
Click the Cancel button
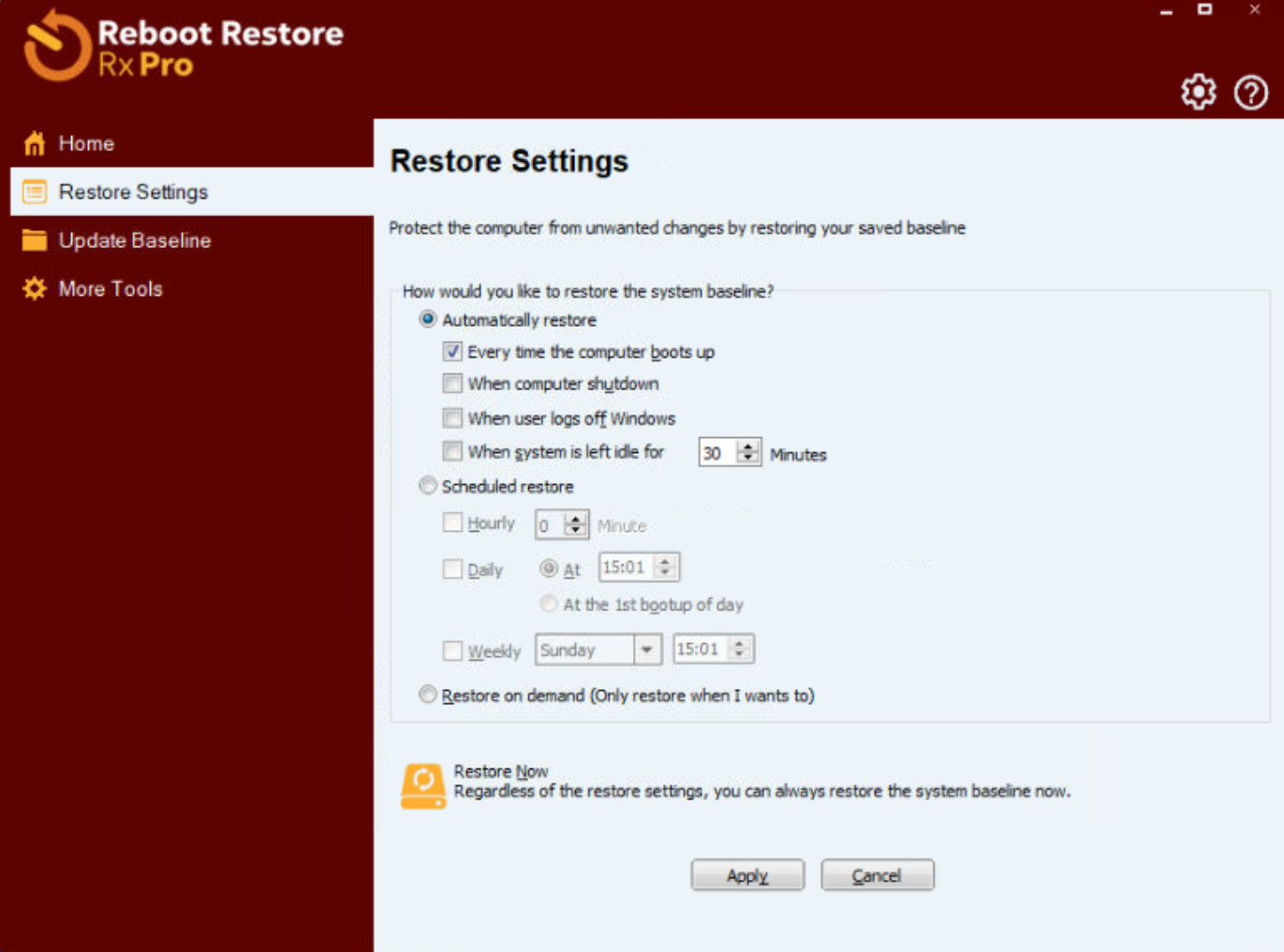(877, 875)
